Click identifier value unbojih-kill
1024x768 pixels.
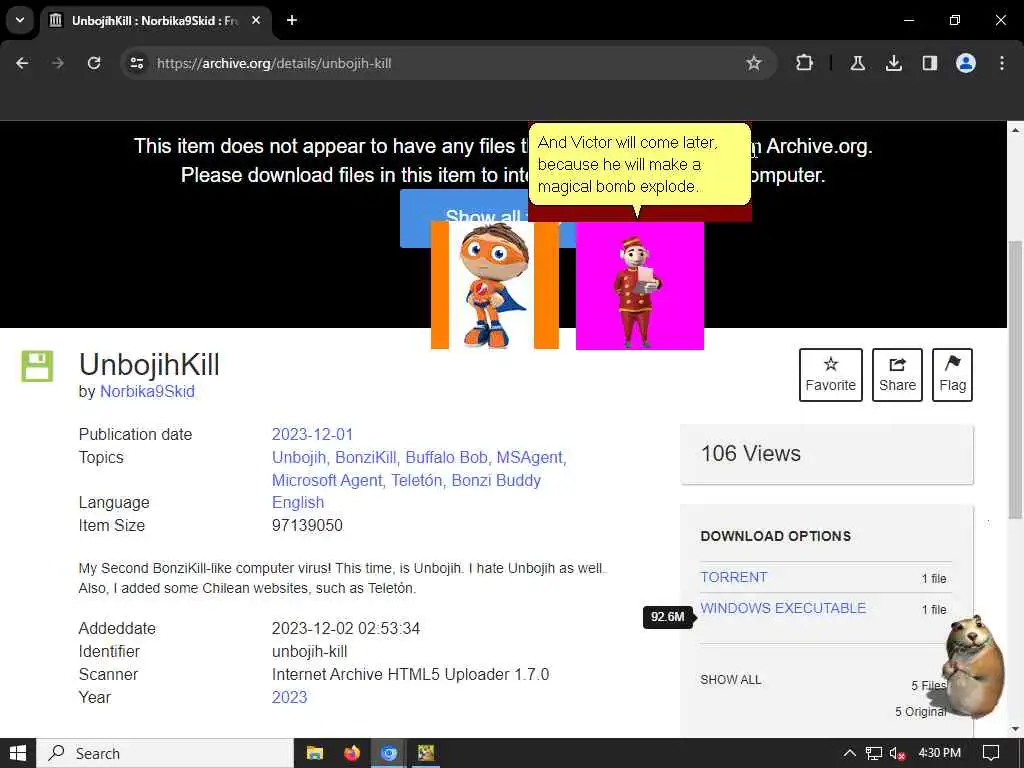(x=310, y=651)
